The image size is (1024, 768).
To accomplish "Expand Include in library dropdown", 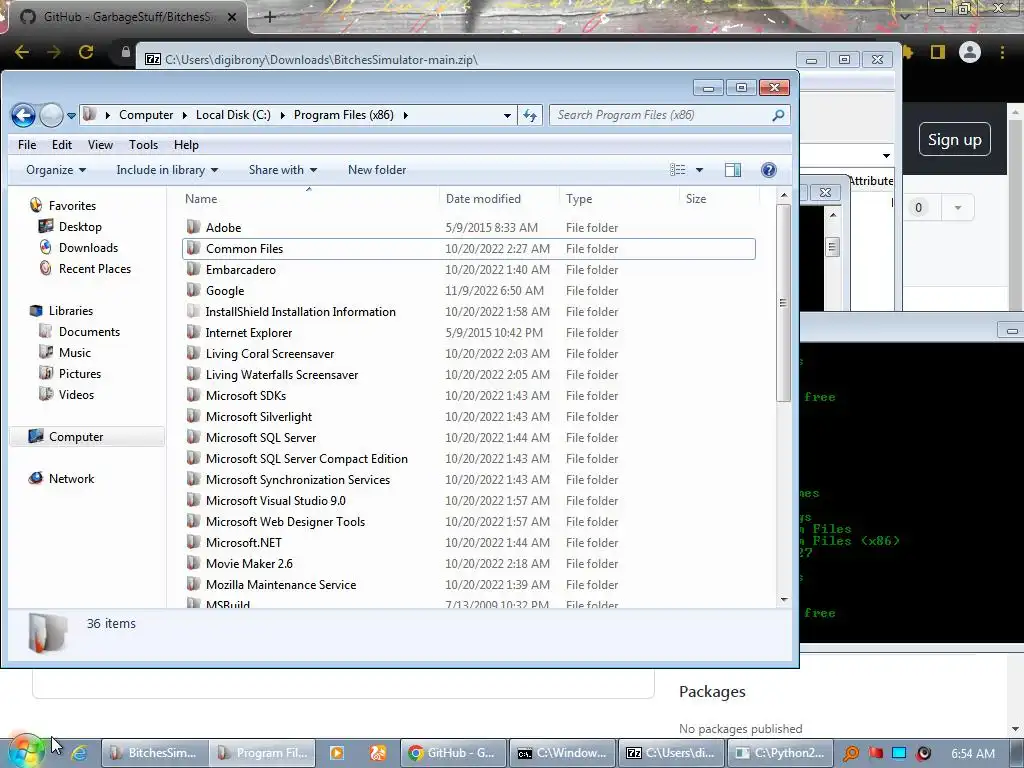I will (167, 170).
